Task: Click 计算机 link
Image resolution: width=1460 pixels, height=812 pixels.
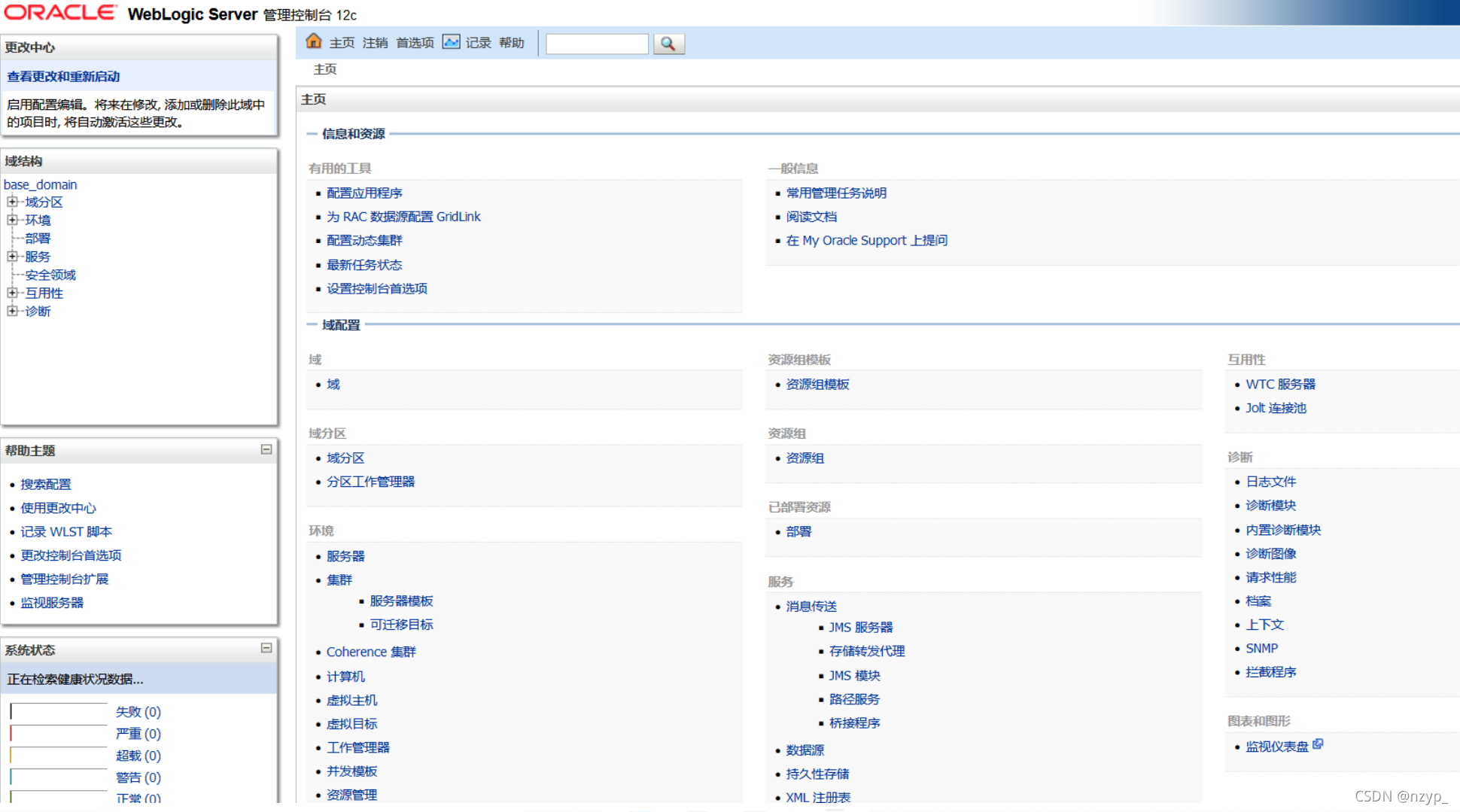Action: (x=345, y=677)
